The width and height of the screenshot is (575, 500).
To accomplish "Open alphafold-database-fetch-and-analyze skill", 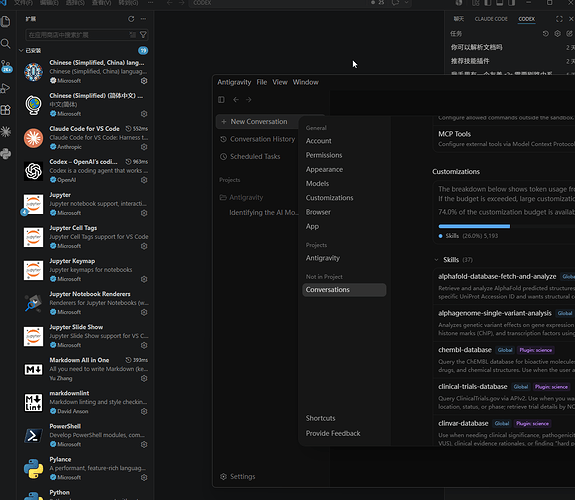I will 505,286.
